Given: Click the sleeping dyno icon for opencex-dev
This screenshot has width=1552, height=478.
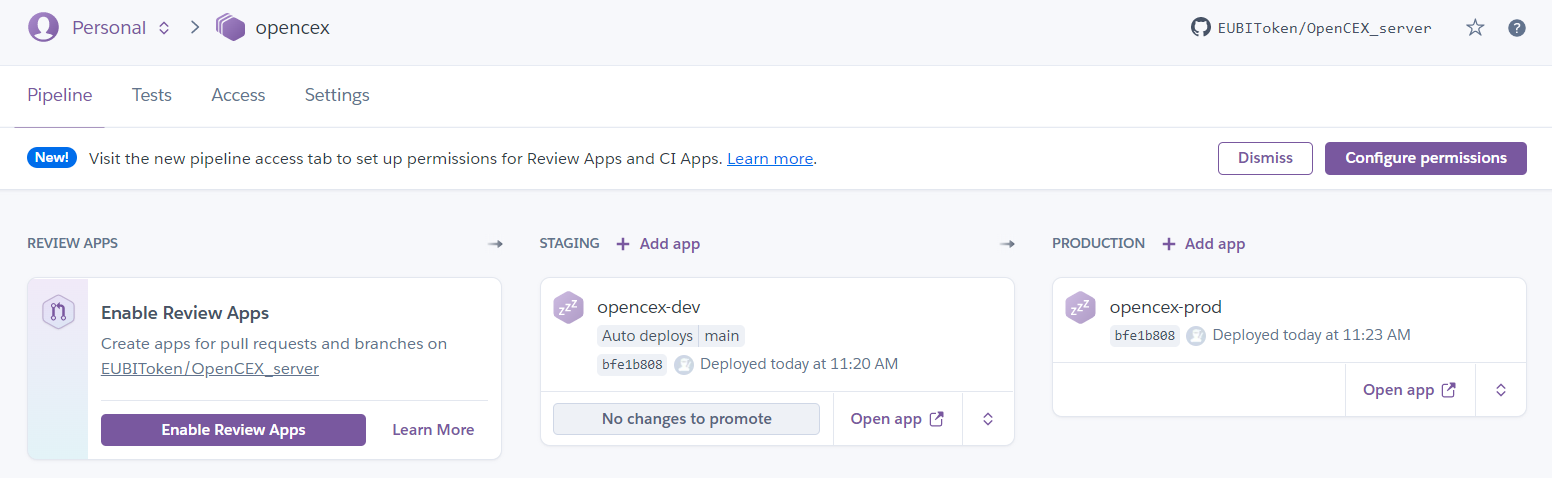Looking at the screenshot, I should pos(568,307).
